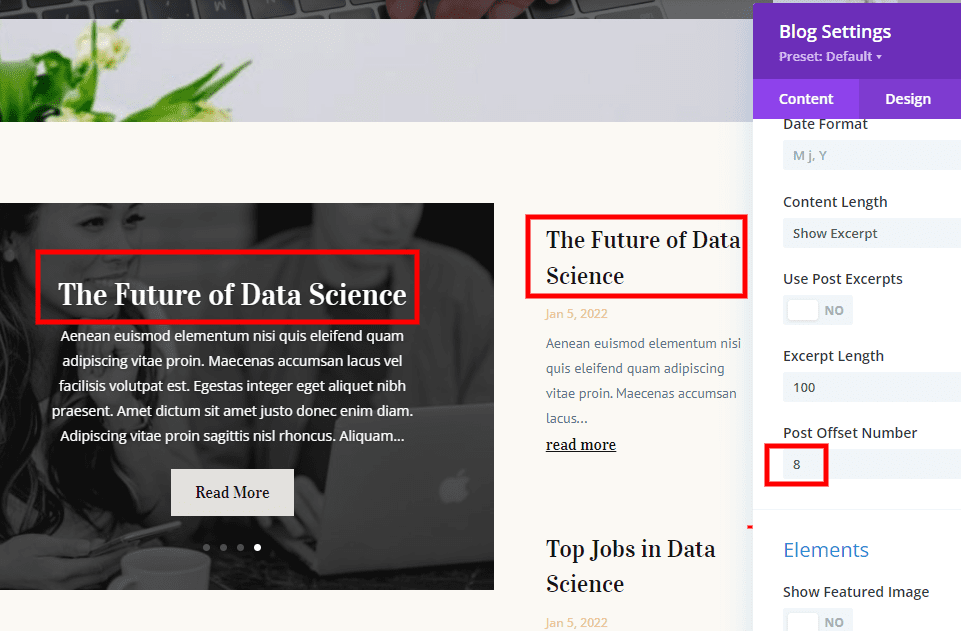Click the Jan 5, 2022 date link
The width and height of the screenshot is (961, 631).
point(577,313)
